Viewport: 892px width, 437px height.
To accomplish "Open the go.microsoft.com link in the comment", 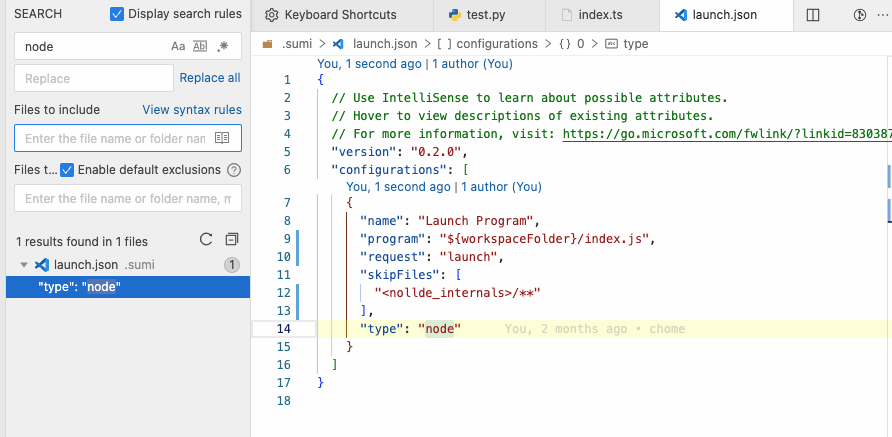I will pos(727,134).
